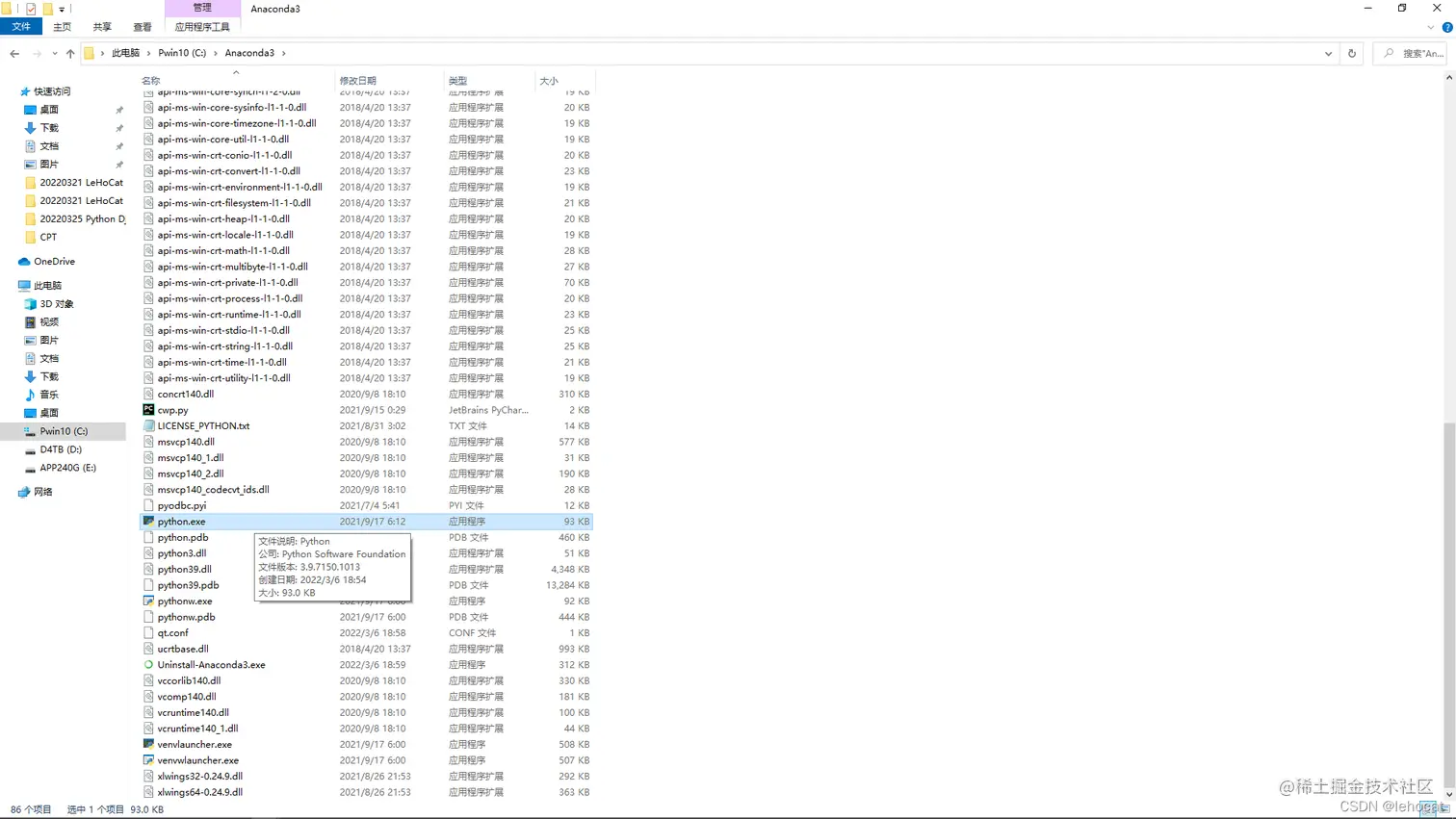Image resolution: width=1456 pixels, height=819 pixels.
Task: Open 3D 对象 folder in sidebar
Action: (56, 303)
